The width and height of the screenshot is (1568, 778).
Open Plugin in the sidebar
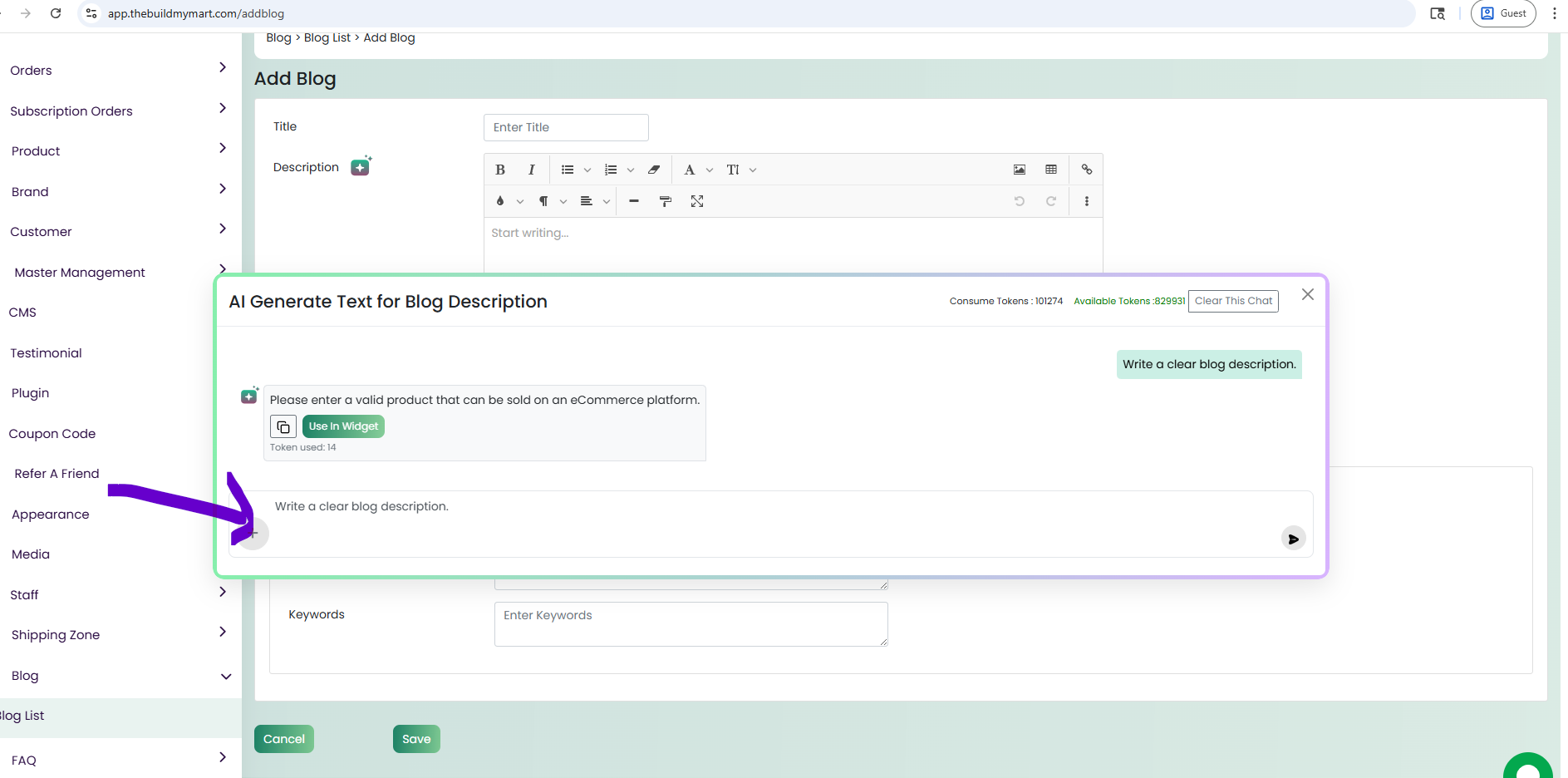[31, 393]
